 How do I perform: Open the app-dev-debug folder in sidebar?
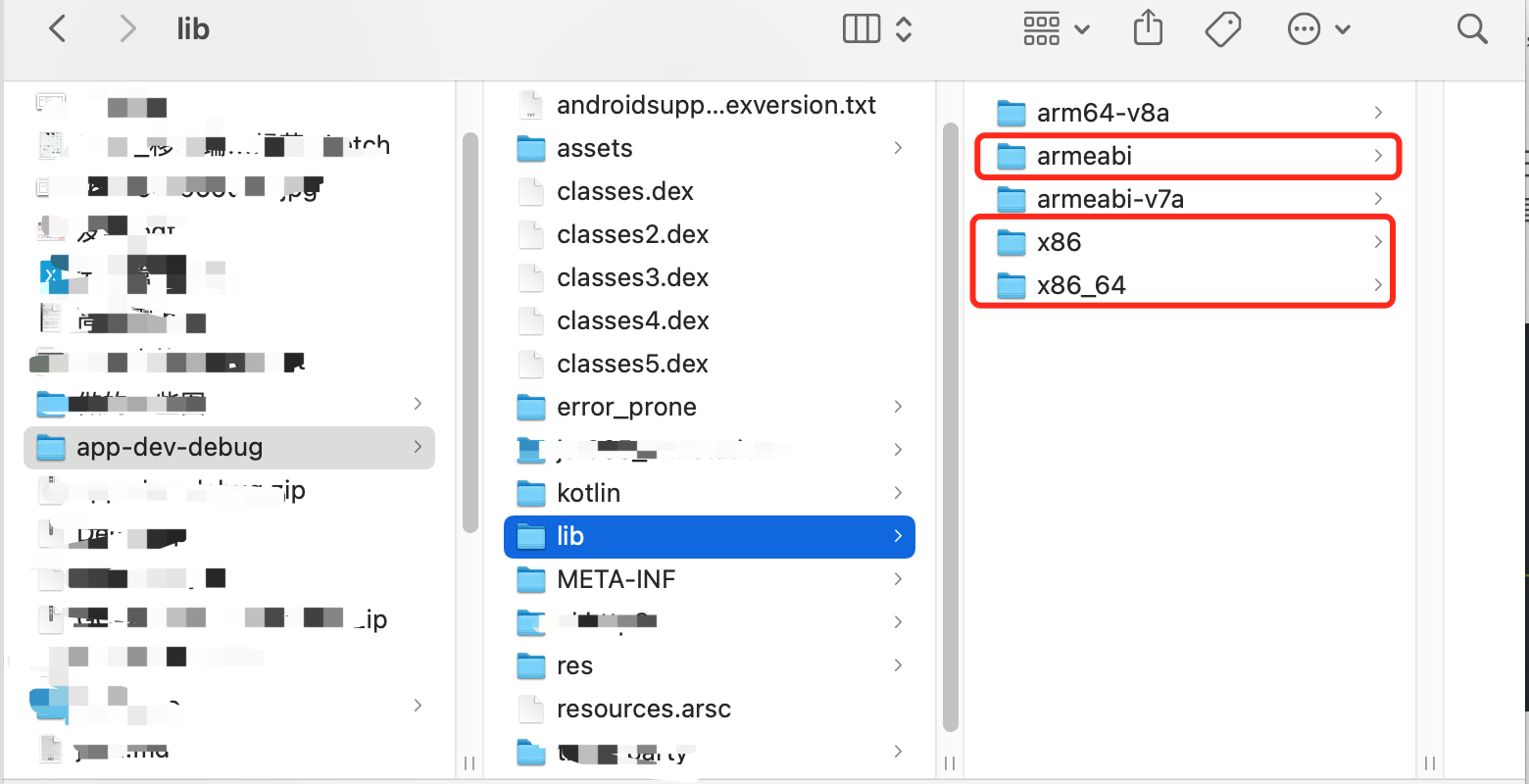[170, 447]
